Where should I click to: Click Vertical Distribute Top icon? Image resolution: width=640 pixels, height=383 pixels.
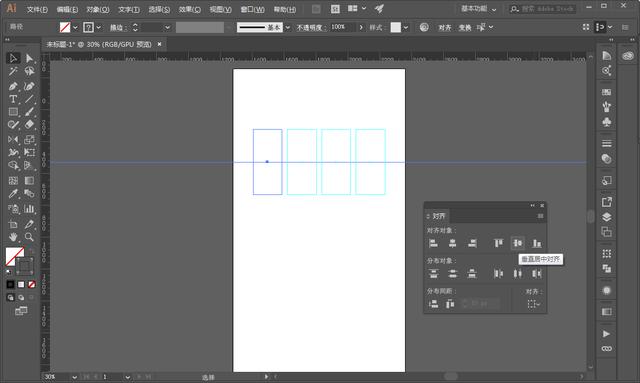point(433,274)
